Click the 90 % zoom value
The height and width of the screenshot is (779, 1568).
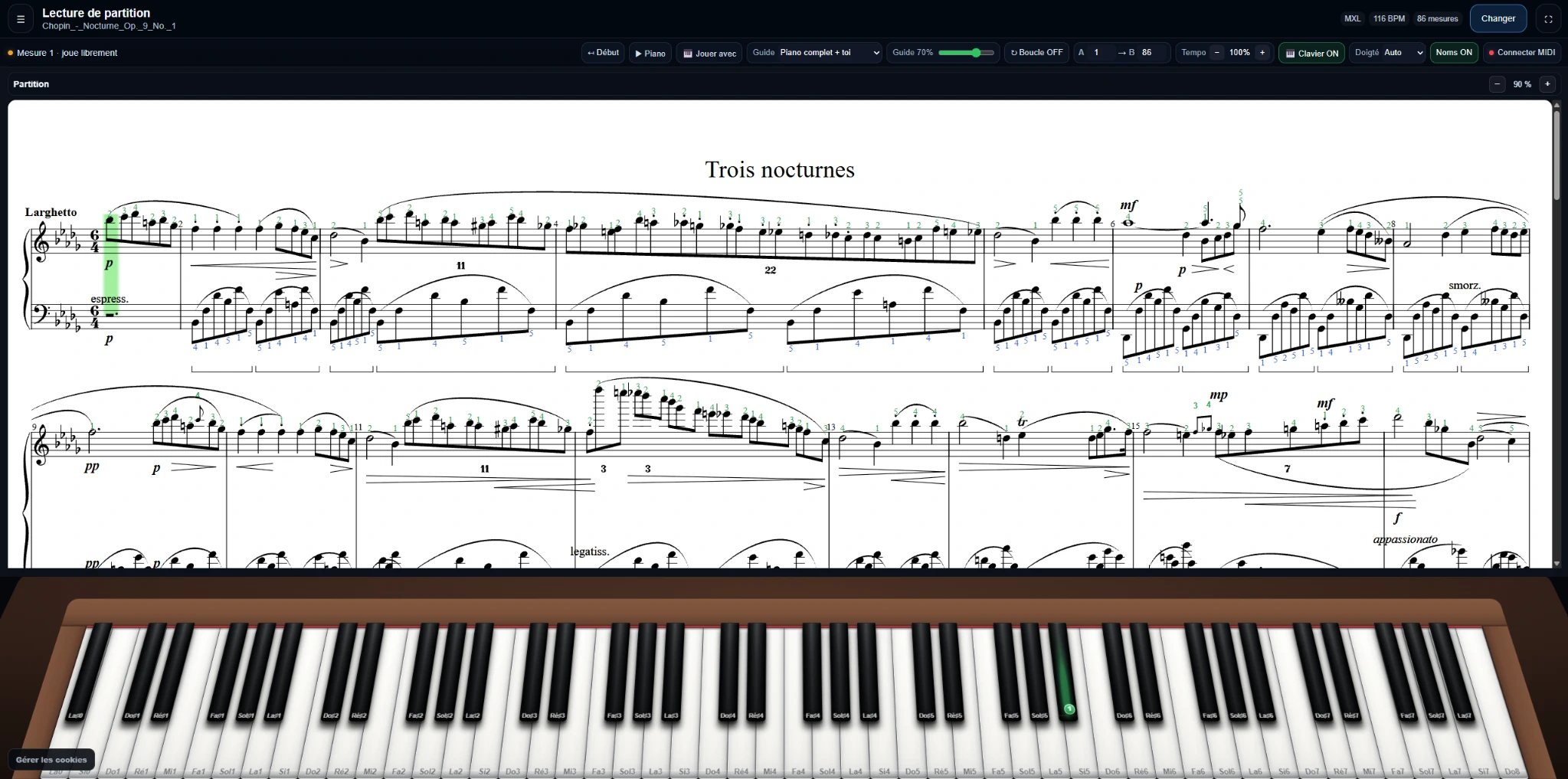coord(1522,84)
